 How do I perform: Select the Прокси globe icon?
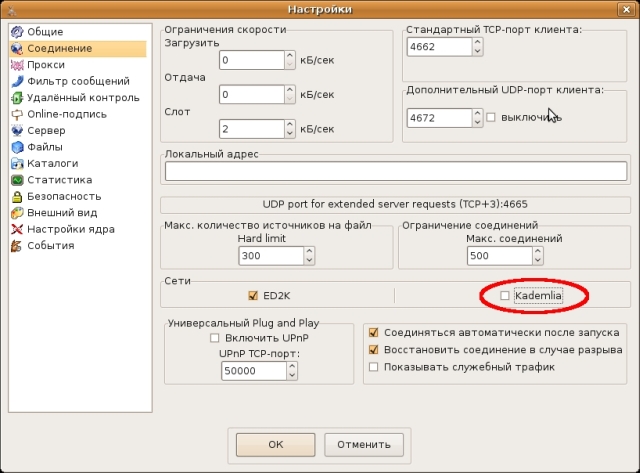[17, 65]
